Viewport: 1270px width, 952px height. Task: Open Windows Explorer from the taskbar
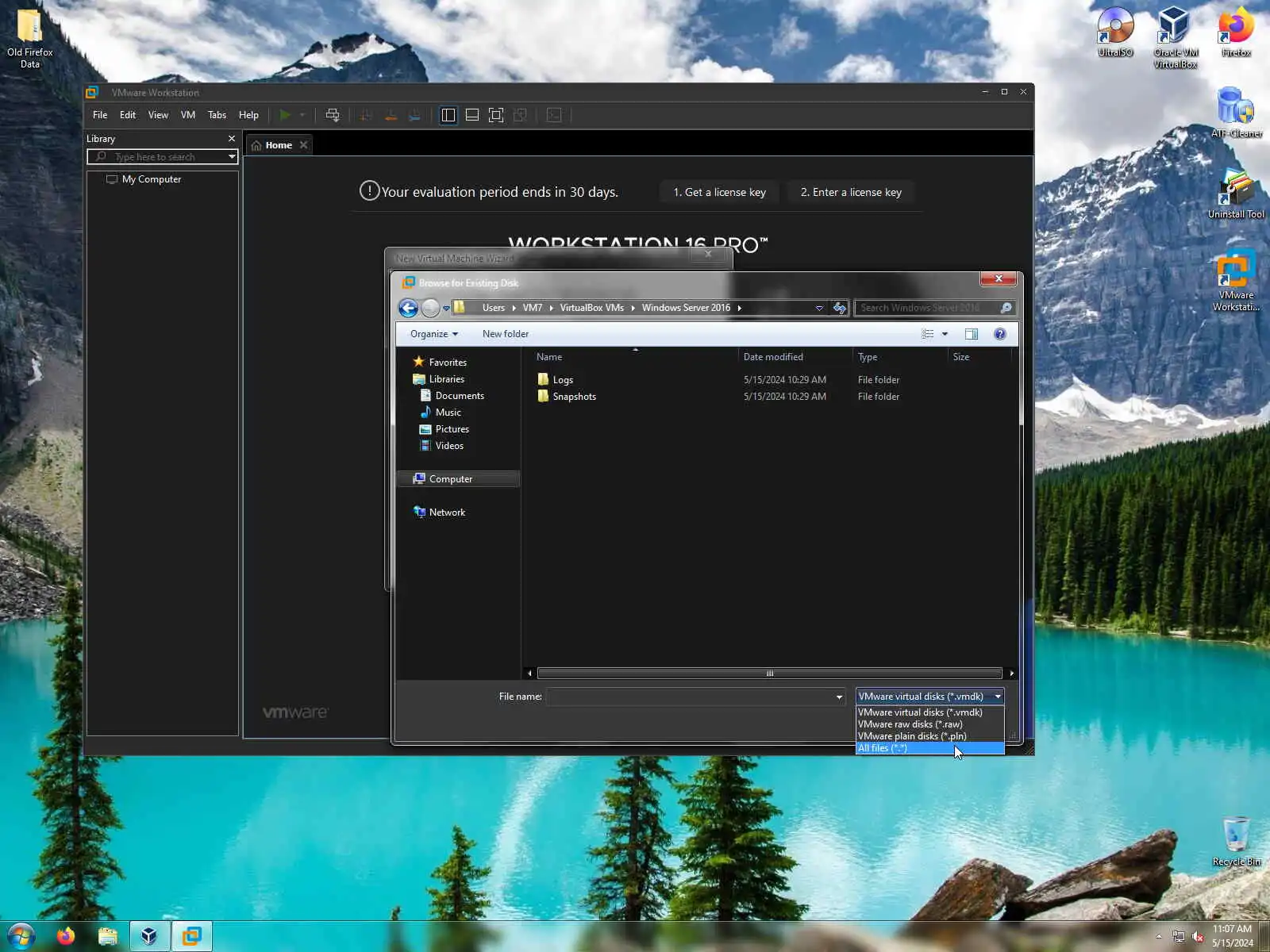108,936
